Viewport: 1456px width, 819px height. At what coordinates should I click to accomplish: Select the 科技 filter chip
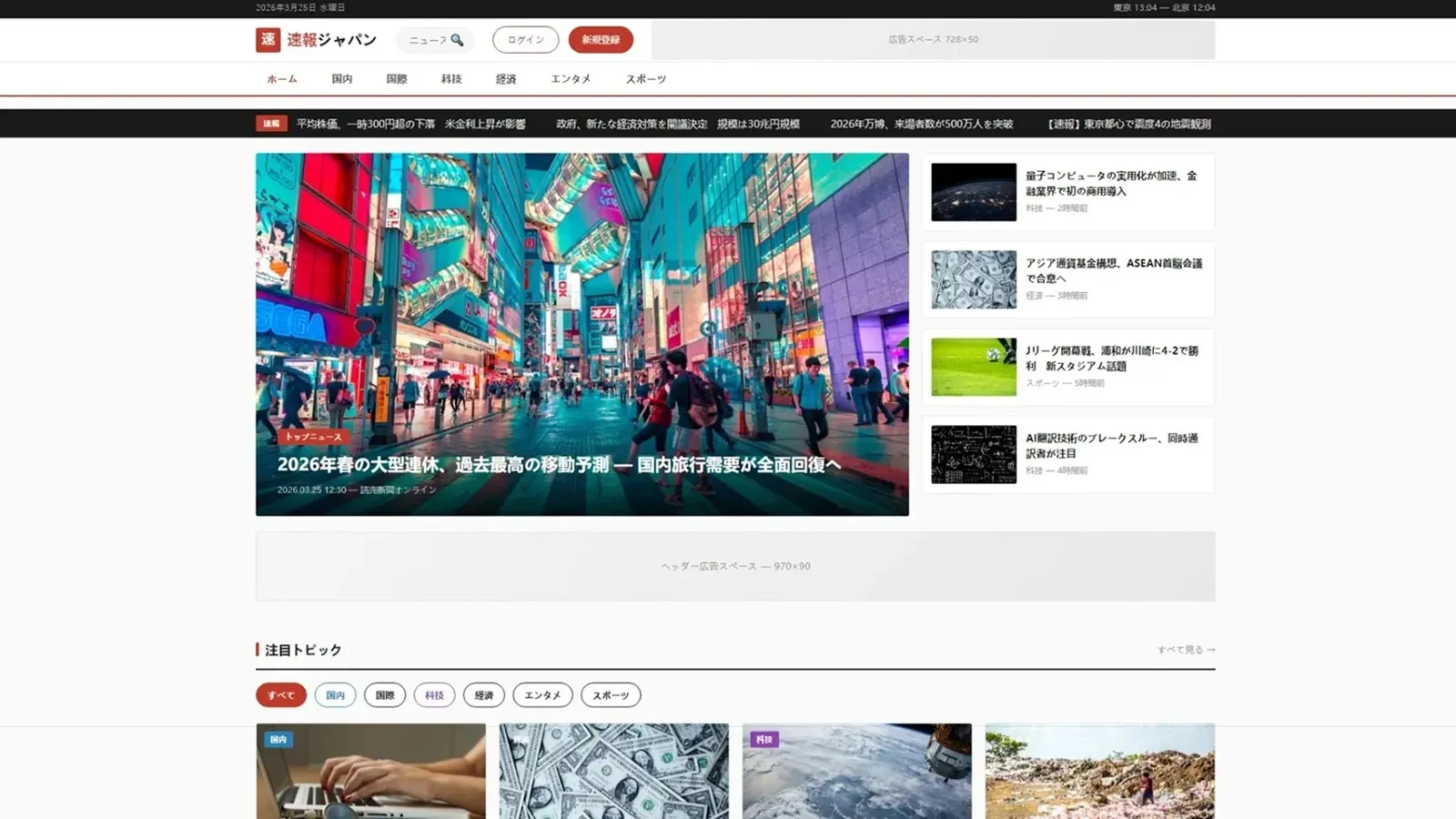click(x=434, y=695)
